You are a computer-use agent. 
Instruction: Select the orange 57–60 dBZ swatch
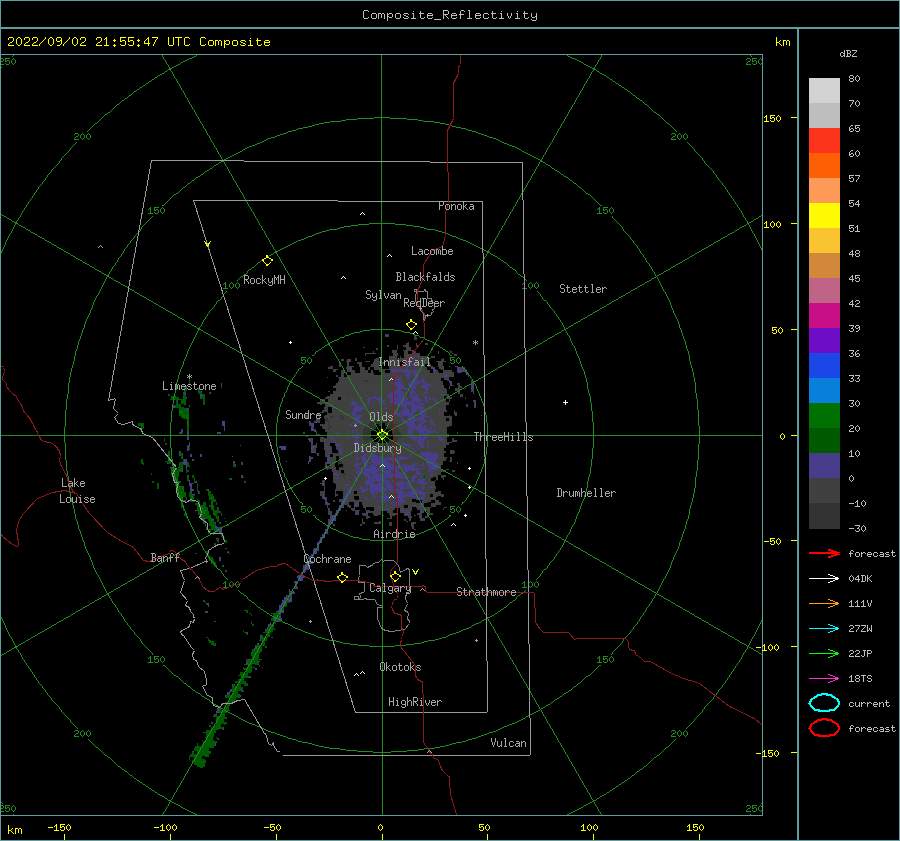[x=824, y=165]
